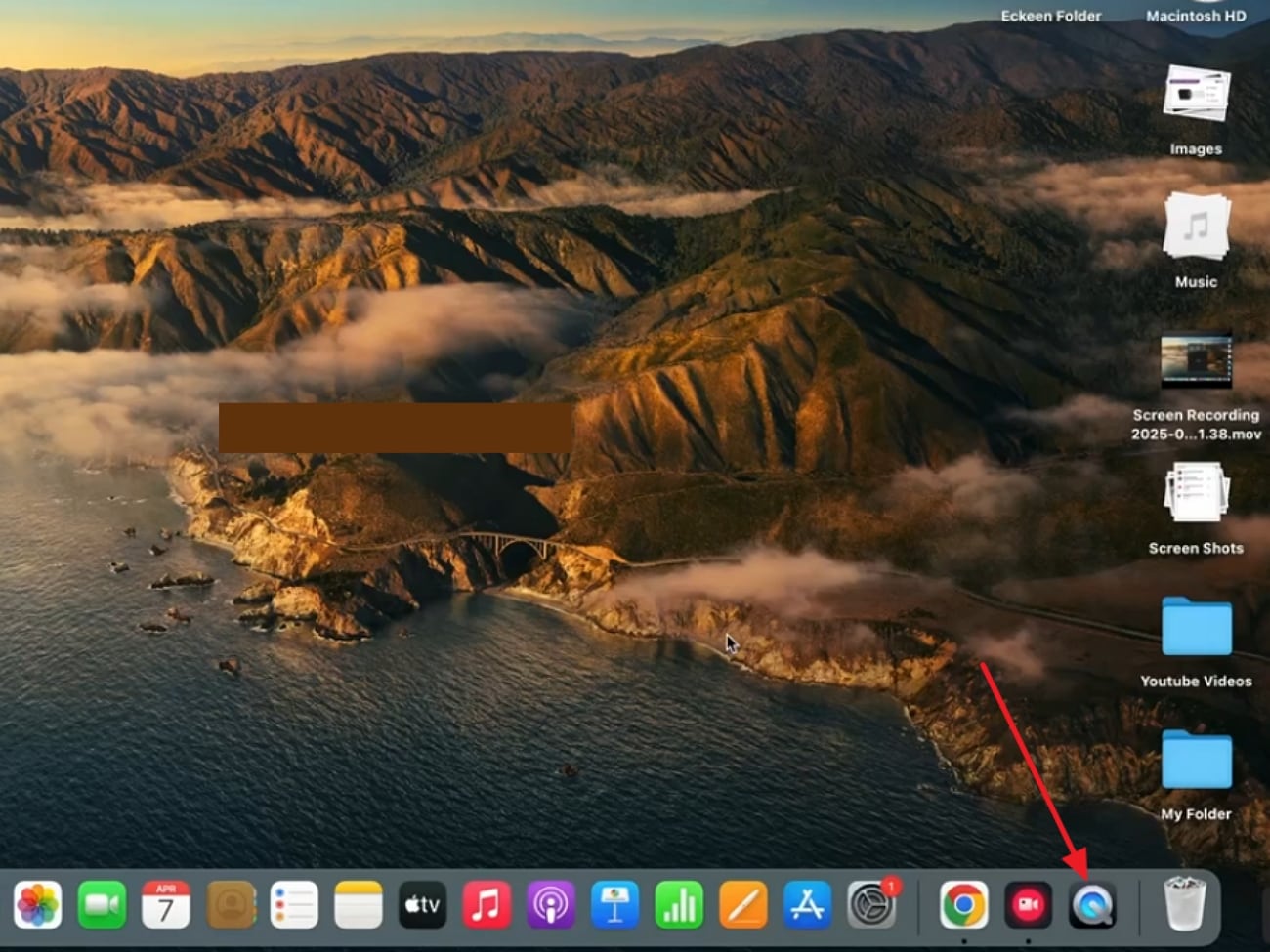1270x952 pixels.
Task: Open Pages from the Dock
Action: point(743,905)
